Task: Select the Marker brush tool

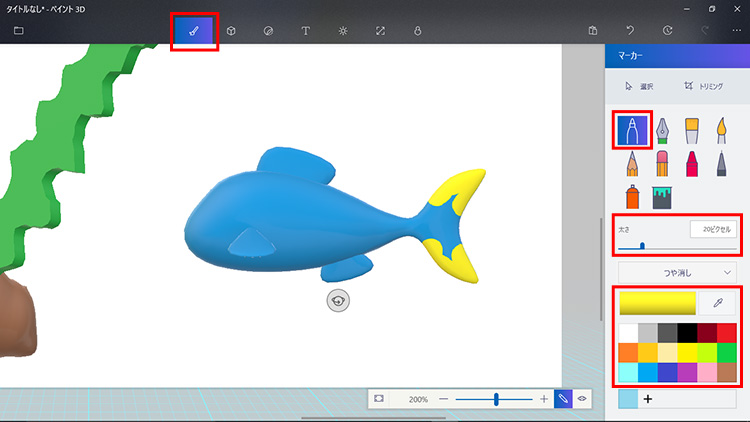Action: point(632,129)
